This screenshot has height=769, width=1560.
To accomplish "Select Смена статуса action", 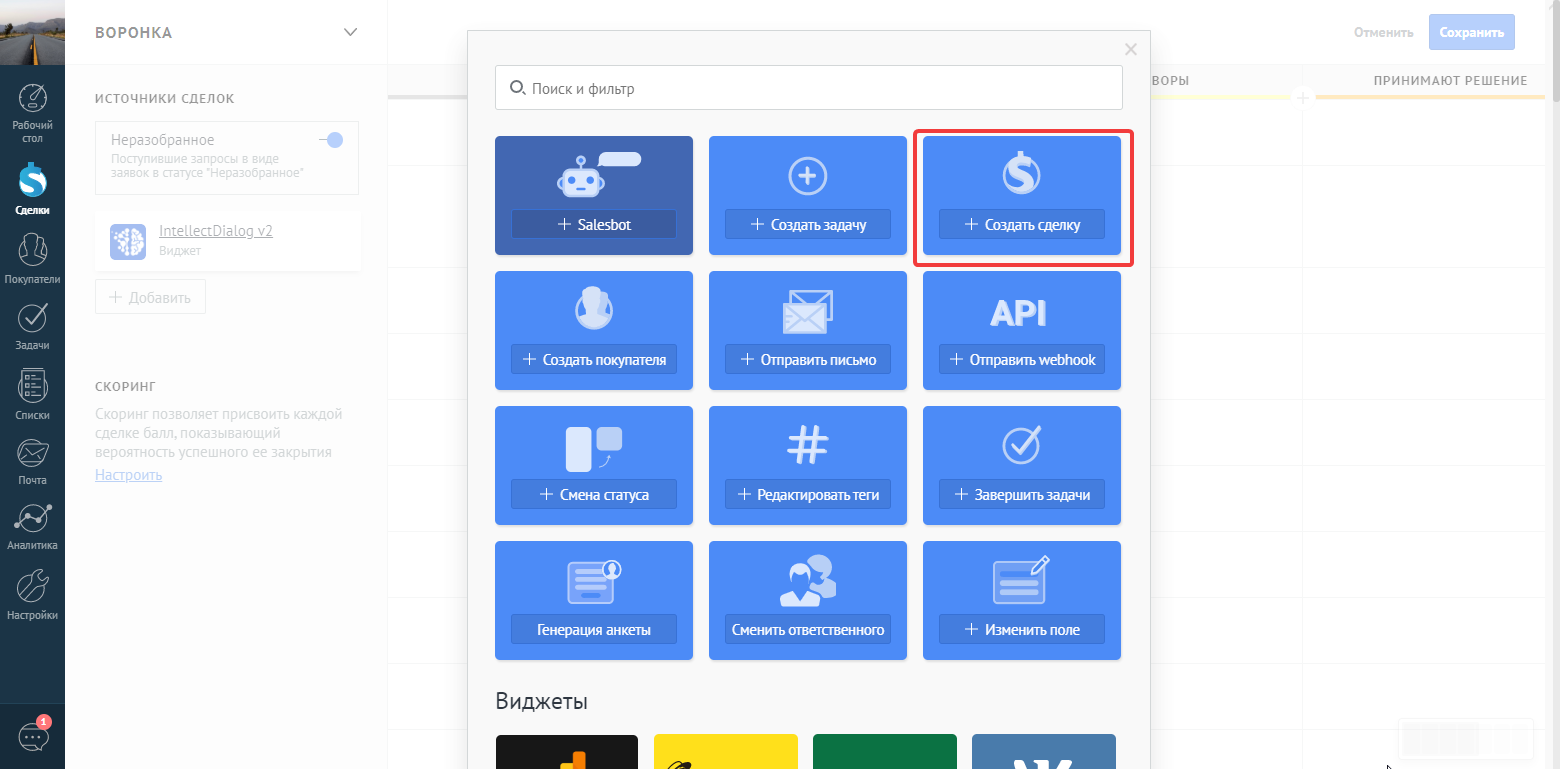I will click(x=593, y=494).
